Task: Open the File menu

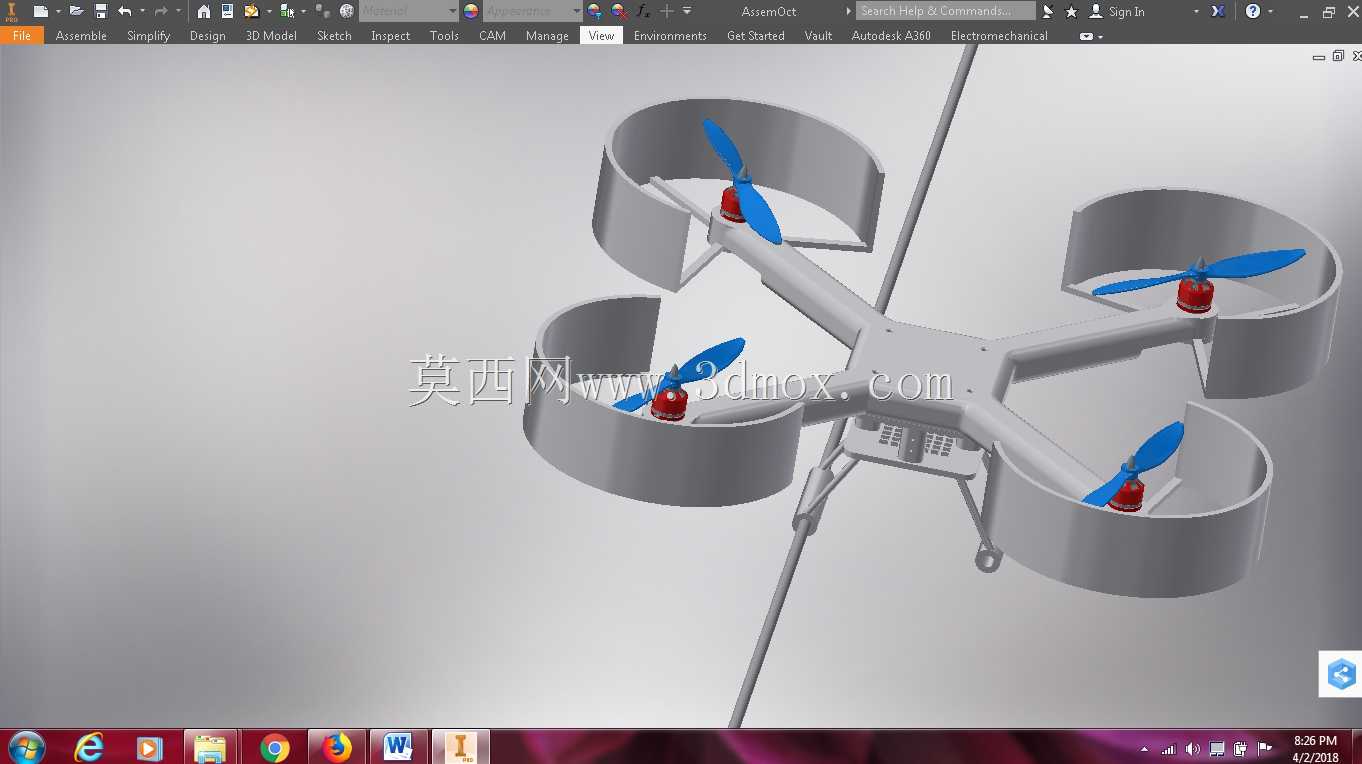Action: [x=22, y=35]
